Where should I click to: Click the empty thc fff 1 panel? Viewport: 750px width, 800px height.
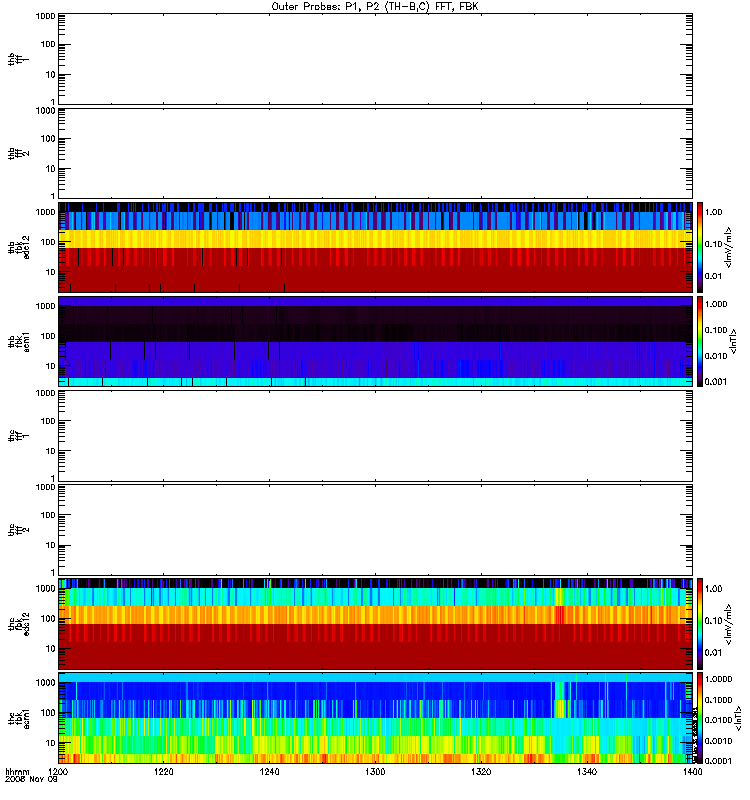click(375, 436)
